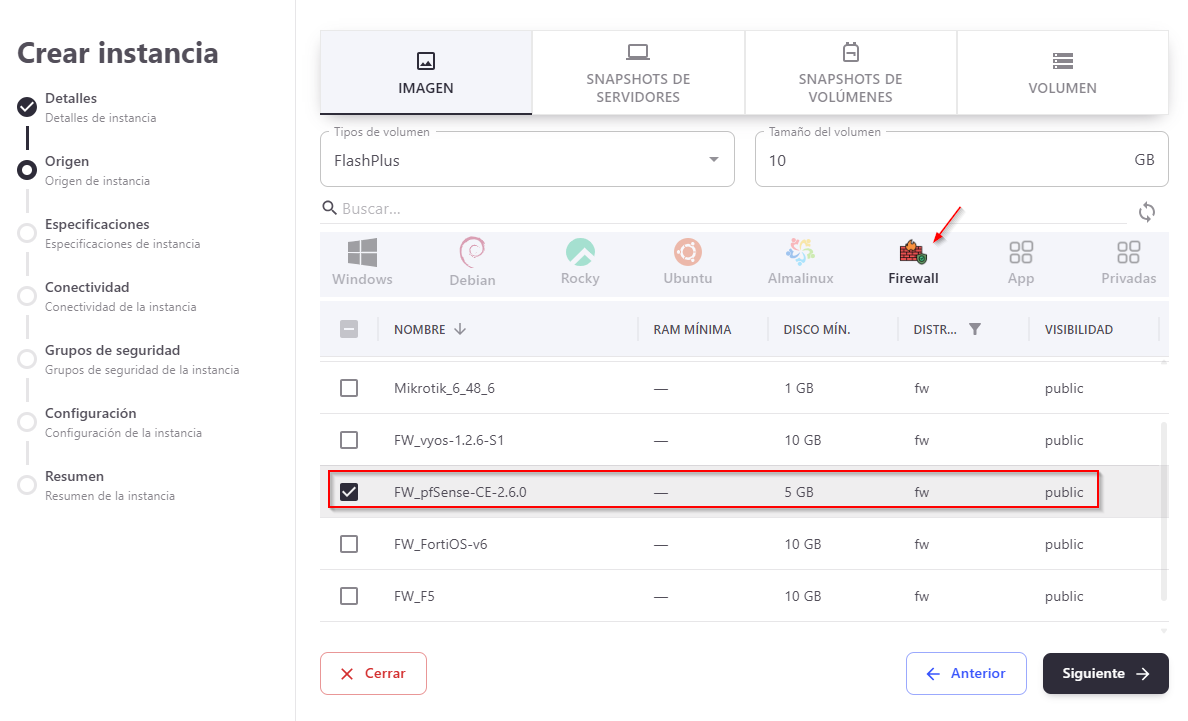The width and height of the screenshot is (1188, 721).
Task: Select the Windows image category icon
Action: pos(362,262)
